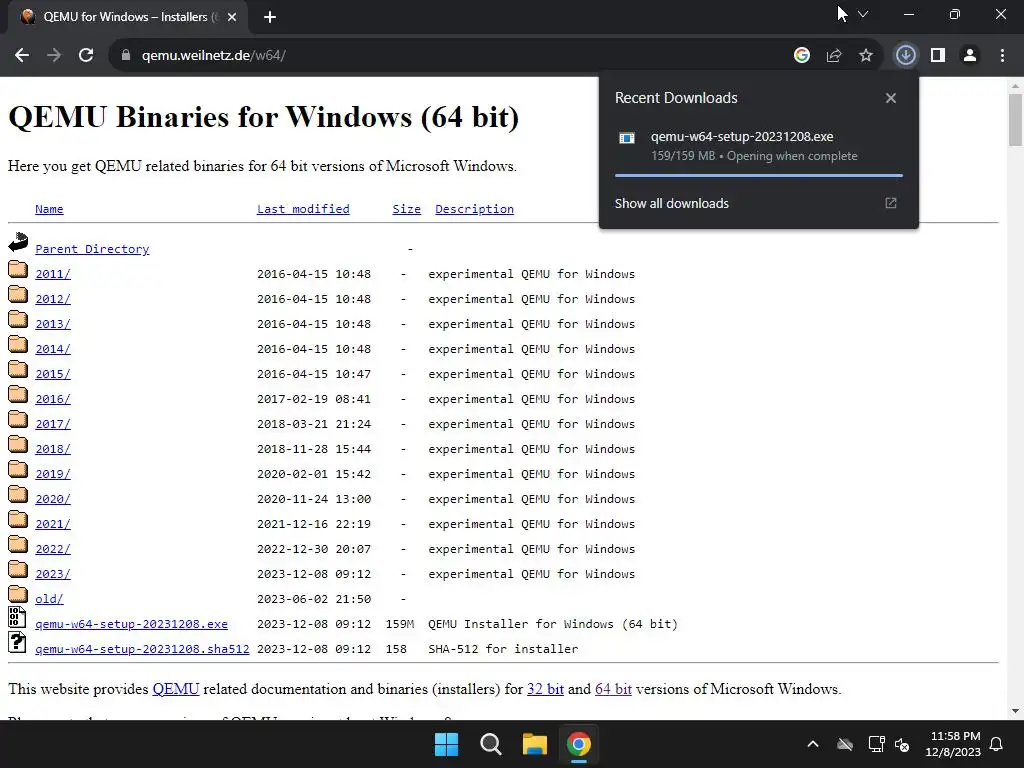This screenshot has width=1024, height=768.
Task: Click the folder icon beside 2023/
Action: point(18,569)
